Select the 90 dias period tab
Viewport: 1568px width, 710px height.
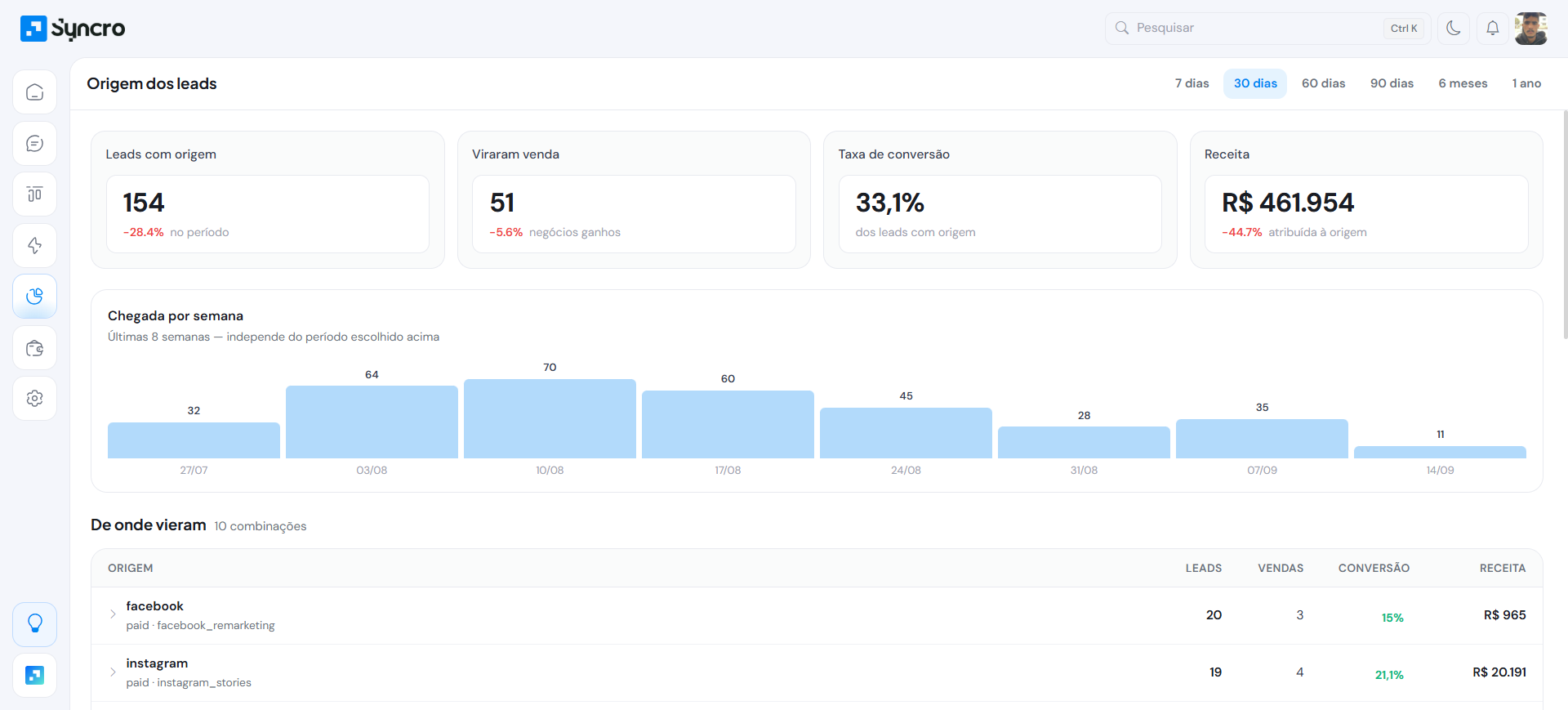coord(1392,83)
